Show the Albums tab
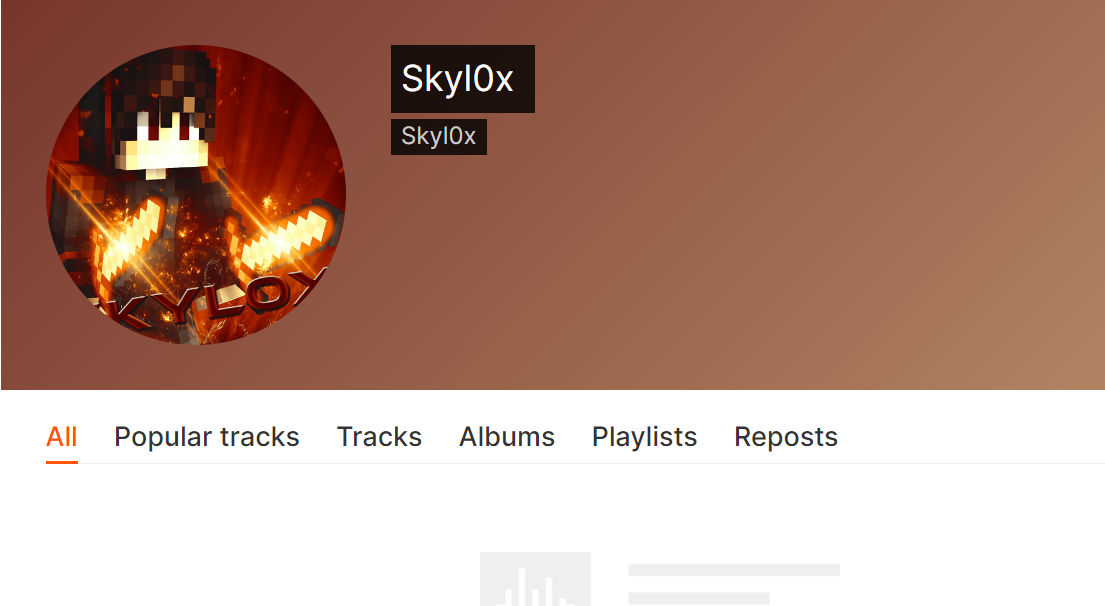This screenshot has height=606, width=1105. (507, 437)
